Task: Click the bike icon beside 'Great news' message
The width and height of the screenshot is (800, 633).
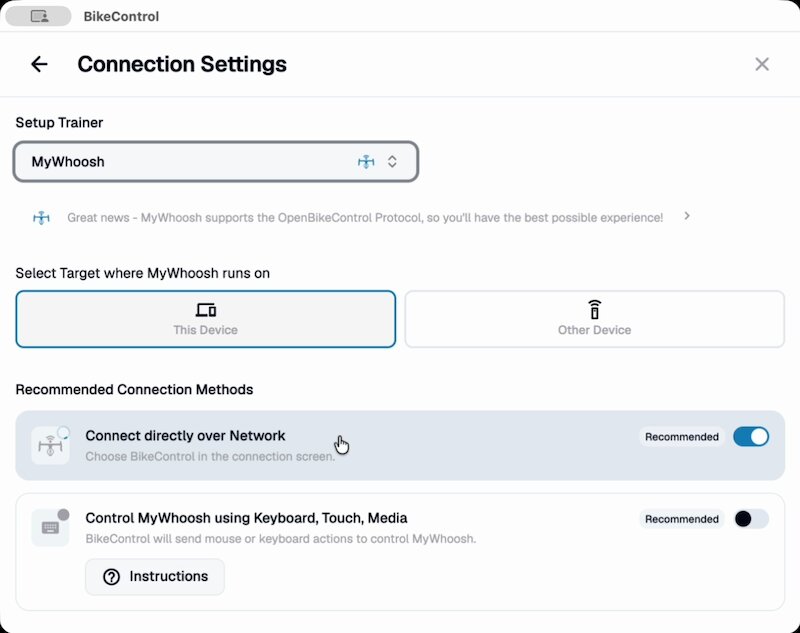Action: [x=41, y=218]
